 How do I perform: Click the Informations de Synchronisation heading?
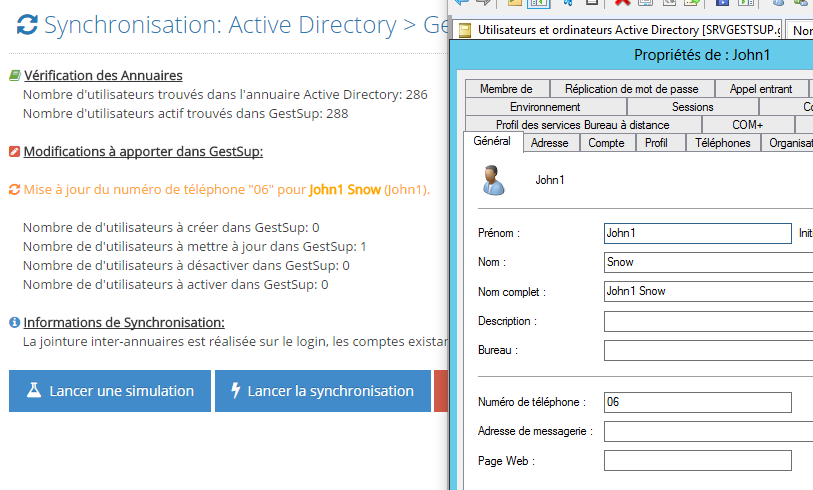124,323
